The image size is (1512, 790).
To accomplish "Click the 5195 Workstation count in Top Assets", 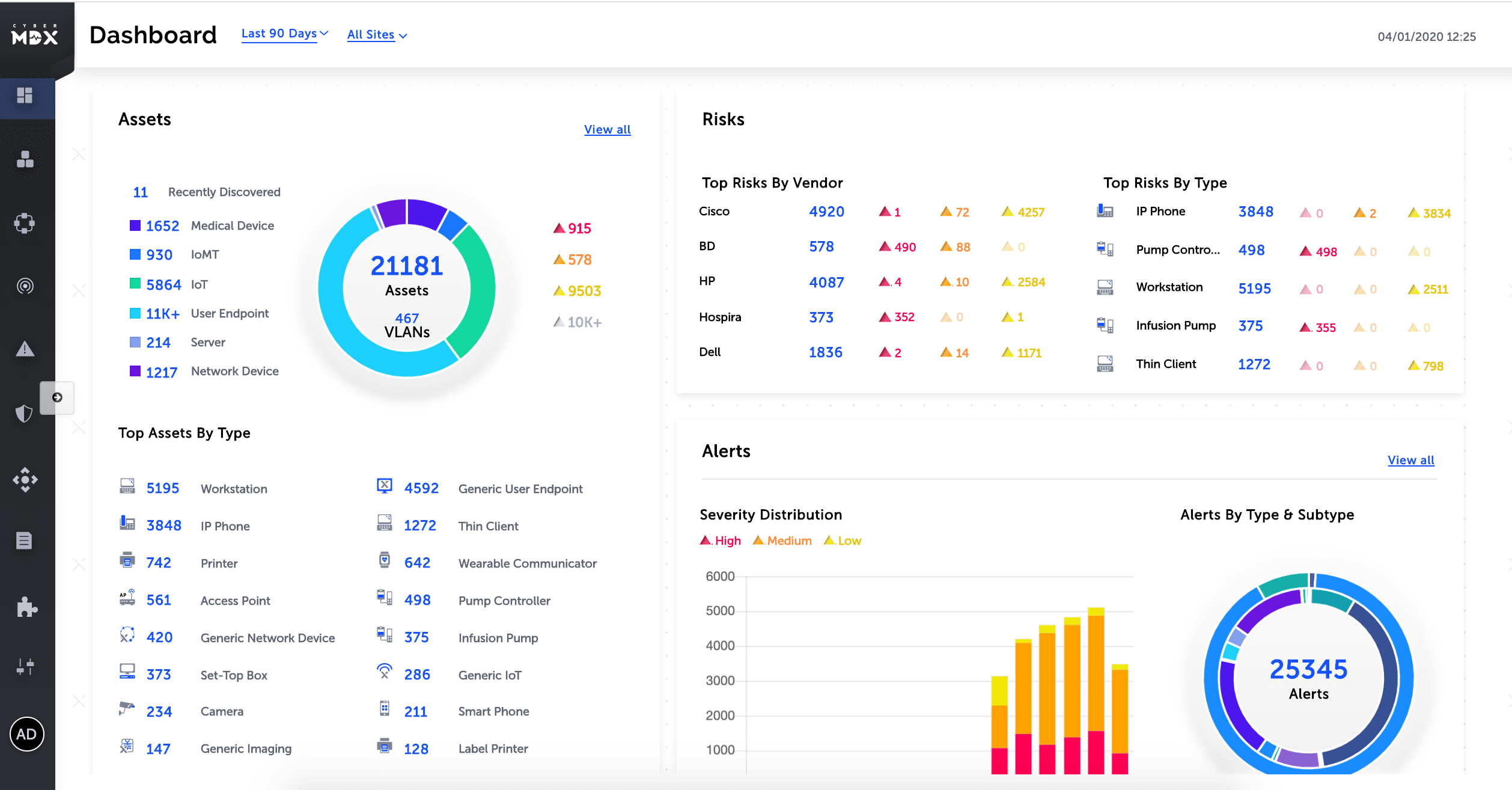I will (x=162, y=488).
